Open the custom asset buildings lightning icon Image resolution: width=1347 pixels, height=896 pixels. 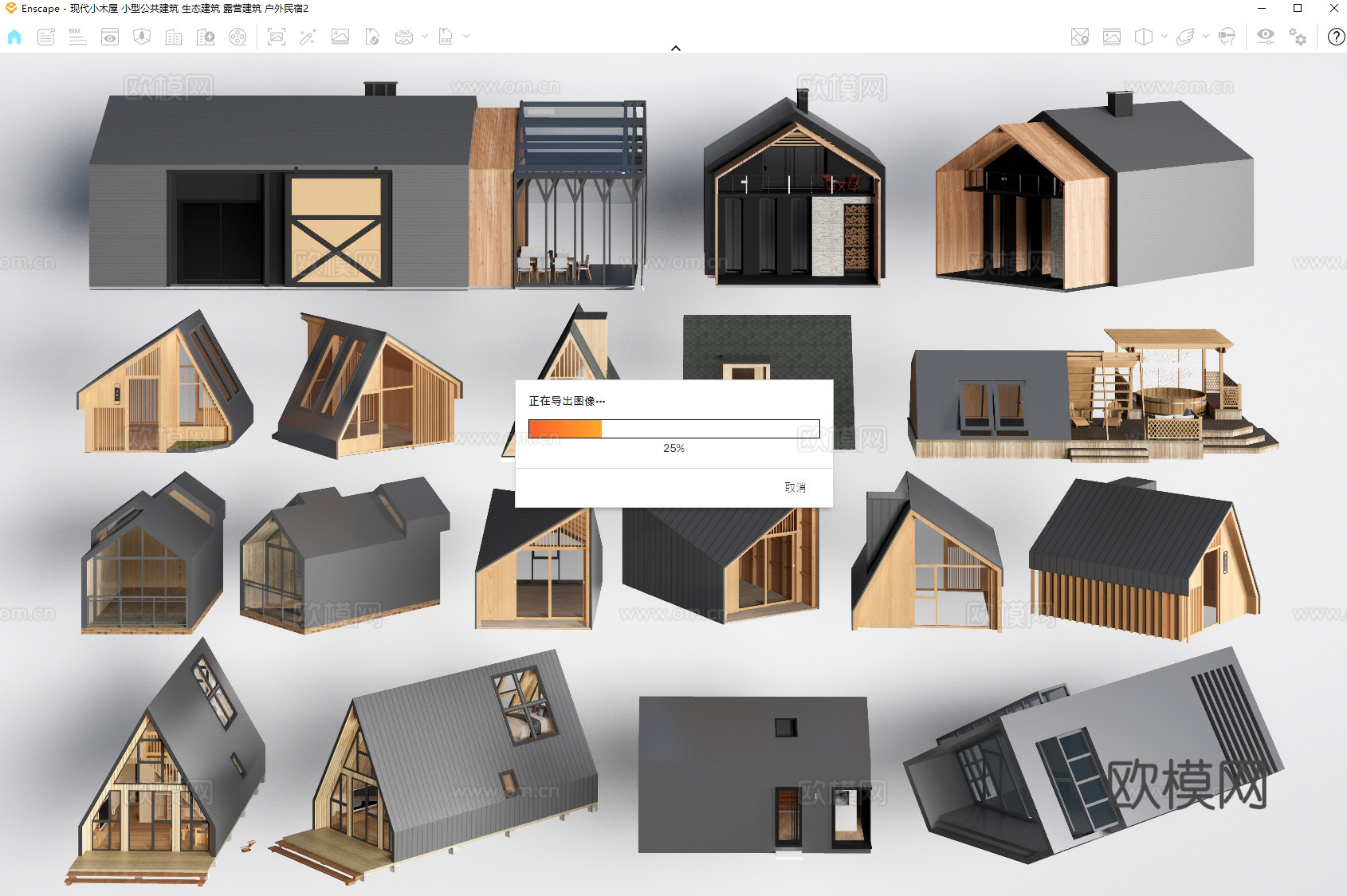[x=206, y=37]
